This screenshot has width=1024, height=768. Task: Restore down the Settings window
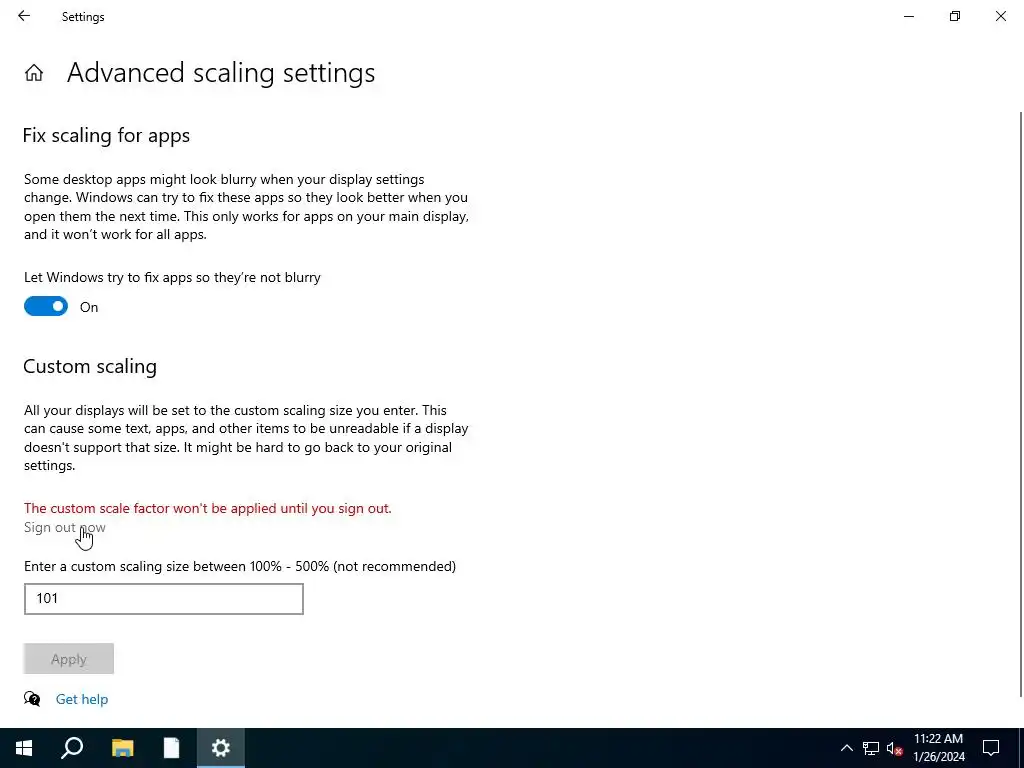pyautogui.click(x=955, y=16)
